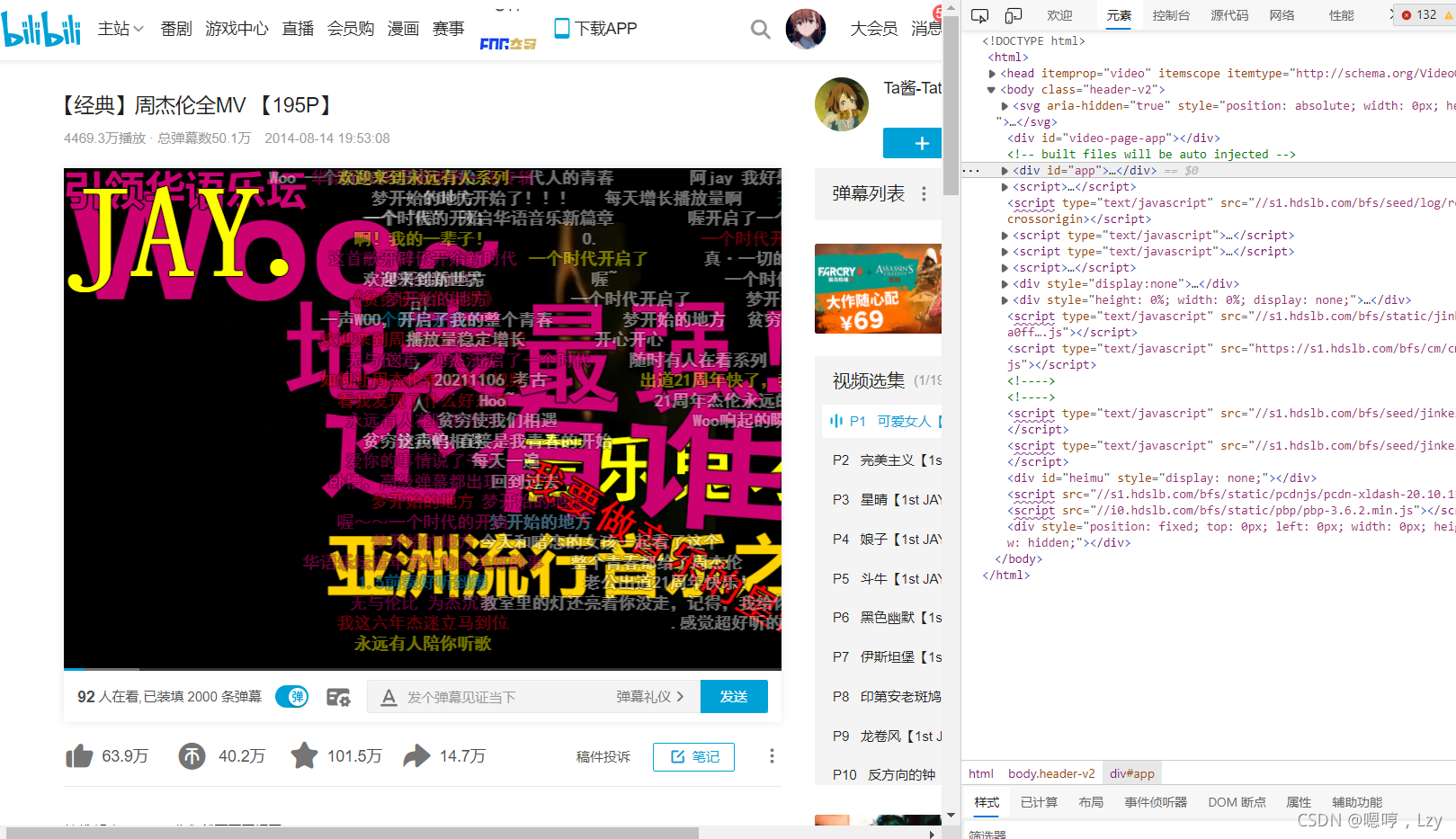Image resolution: width=1456 pixels, height=839 pixels.
Task: Switch to 事件侦听器 tab
Action: (x=1156, y=802)
